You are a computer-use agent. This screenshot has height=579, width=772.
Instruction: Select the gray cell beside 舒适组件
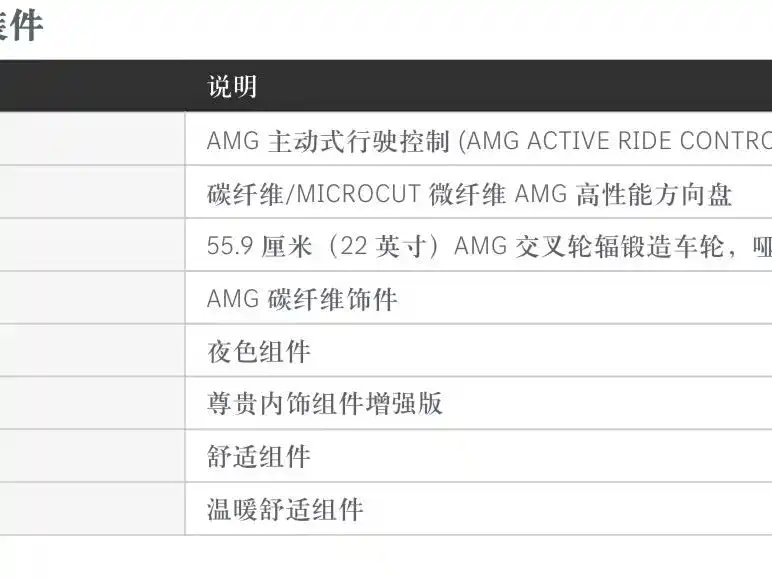point(93,456)
